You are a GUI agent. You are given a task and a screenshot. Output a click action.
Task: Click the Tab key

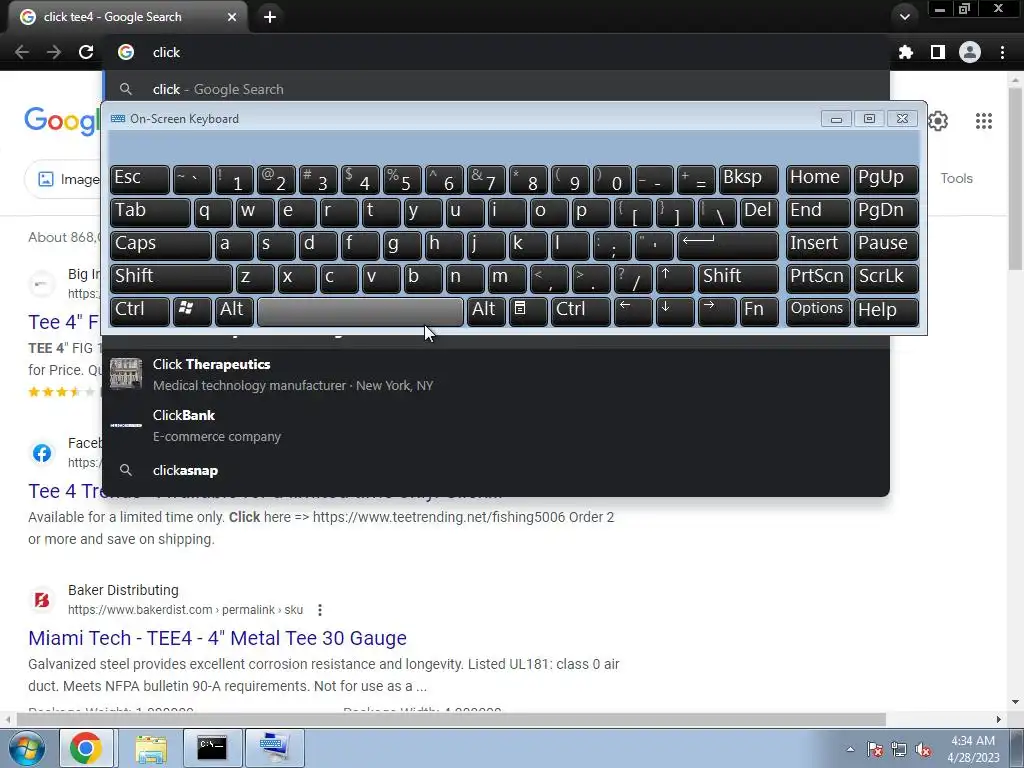point(150,212)
